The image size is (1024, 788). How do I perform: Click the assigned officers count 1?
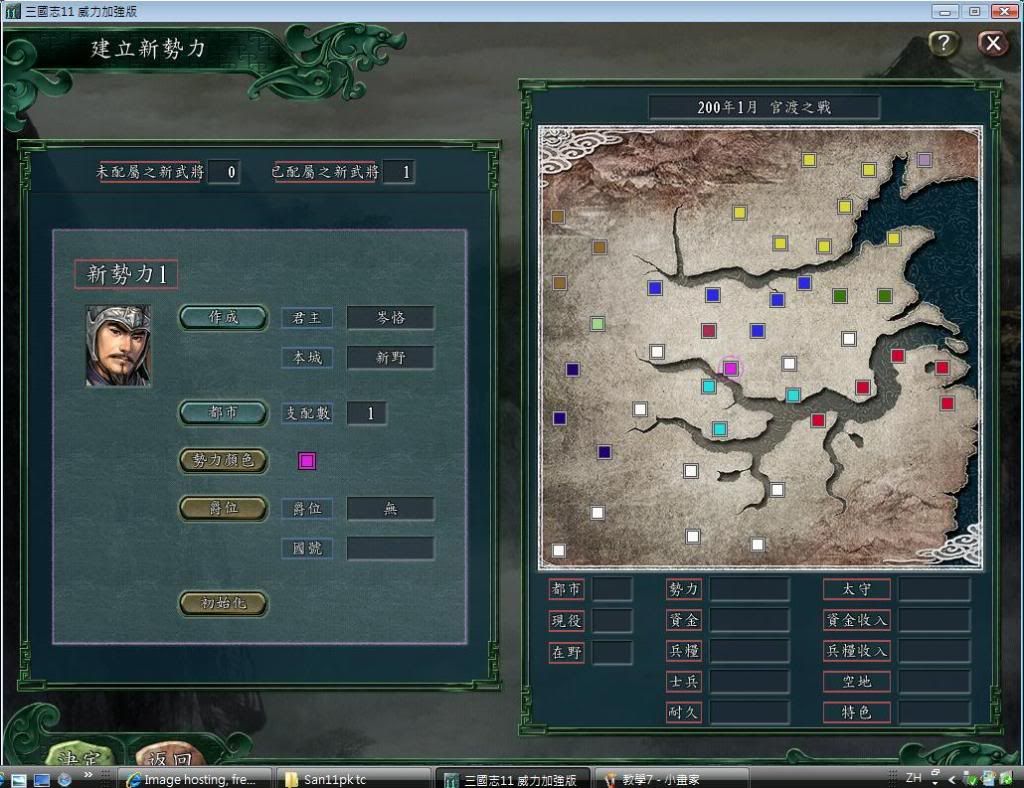pos(399,172)
